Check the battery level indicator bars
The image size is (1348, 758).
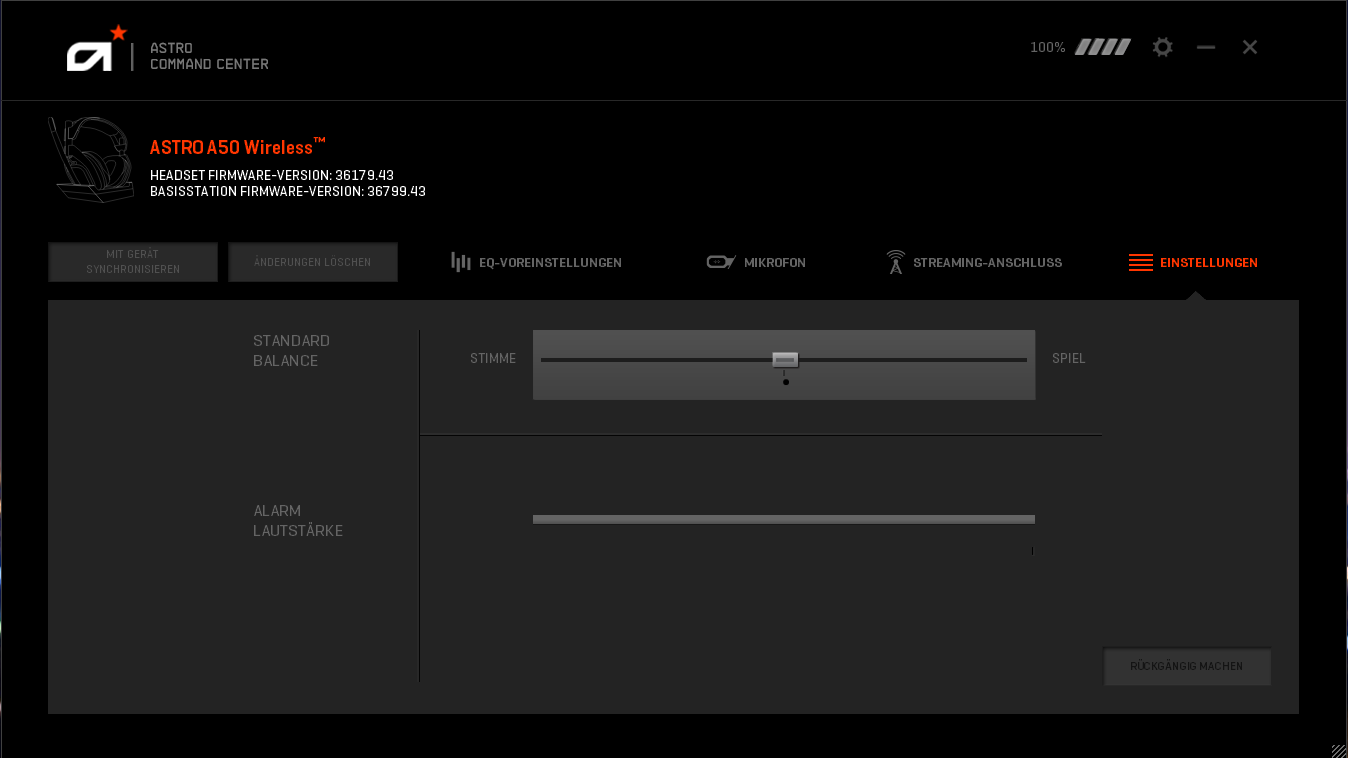(1103, 47)
